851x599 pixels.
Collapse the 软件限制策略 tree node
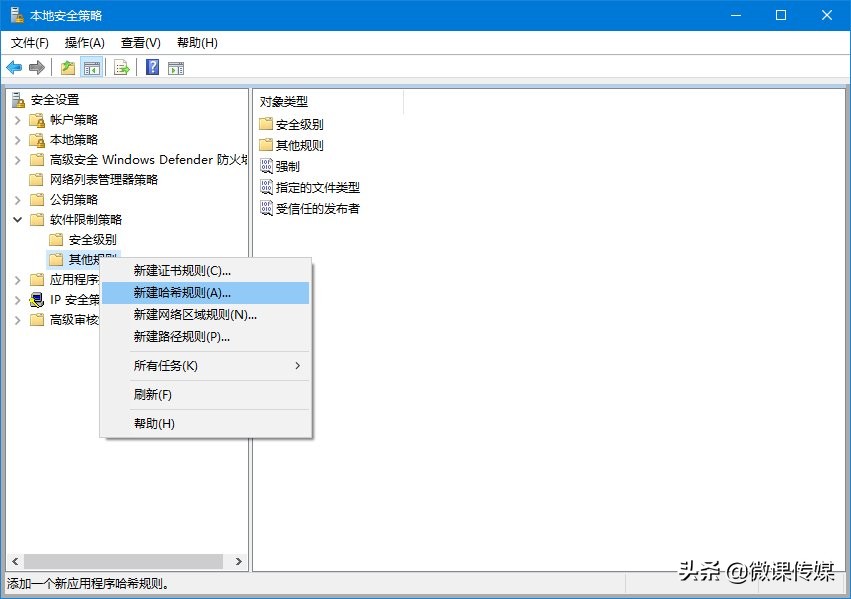click(17, 220)
